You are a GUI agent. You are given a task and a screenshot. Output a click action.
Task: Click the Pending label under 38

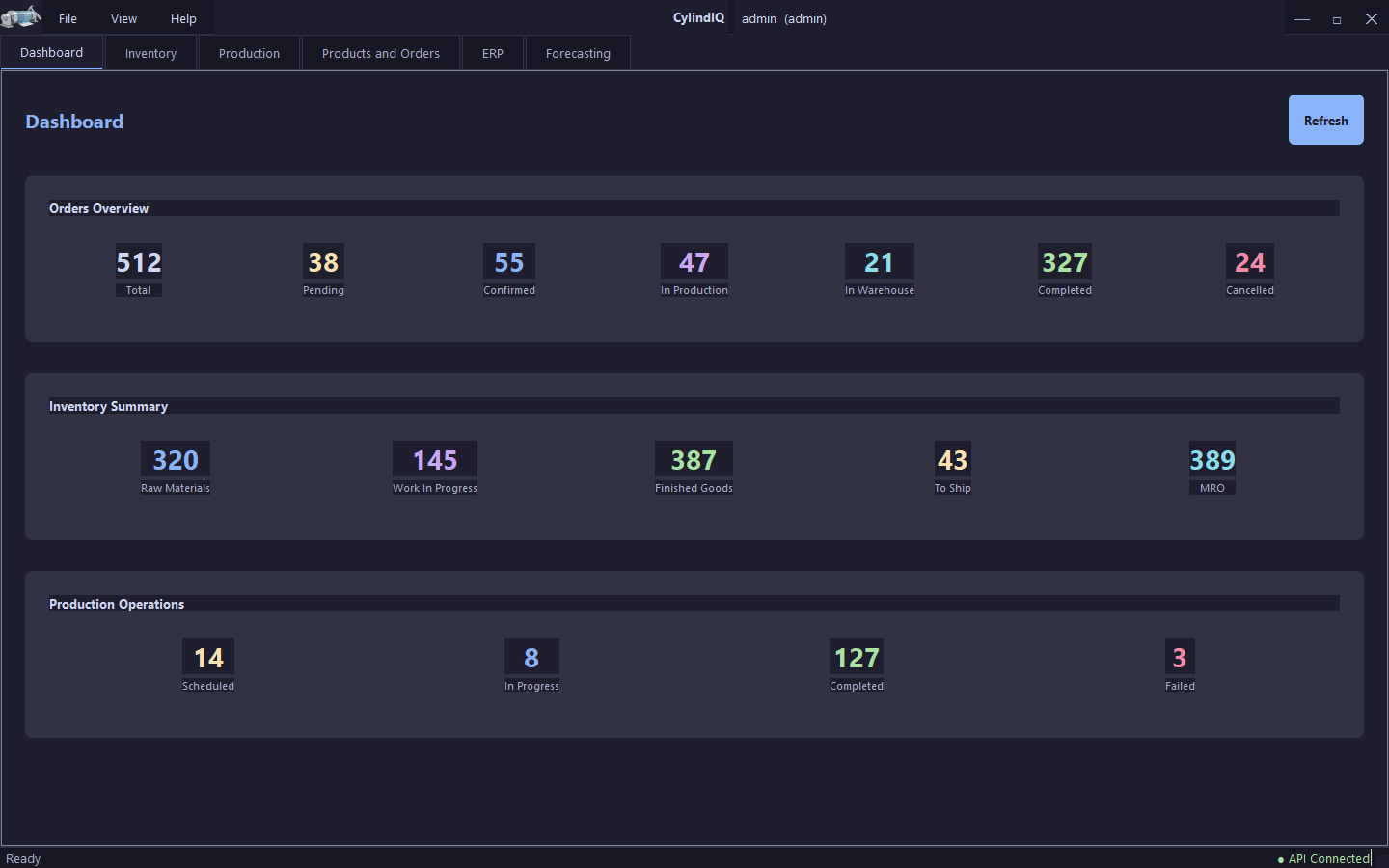[x=323, y=290]
